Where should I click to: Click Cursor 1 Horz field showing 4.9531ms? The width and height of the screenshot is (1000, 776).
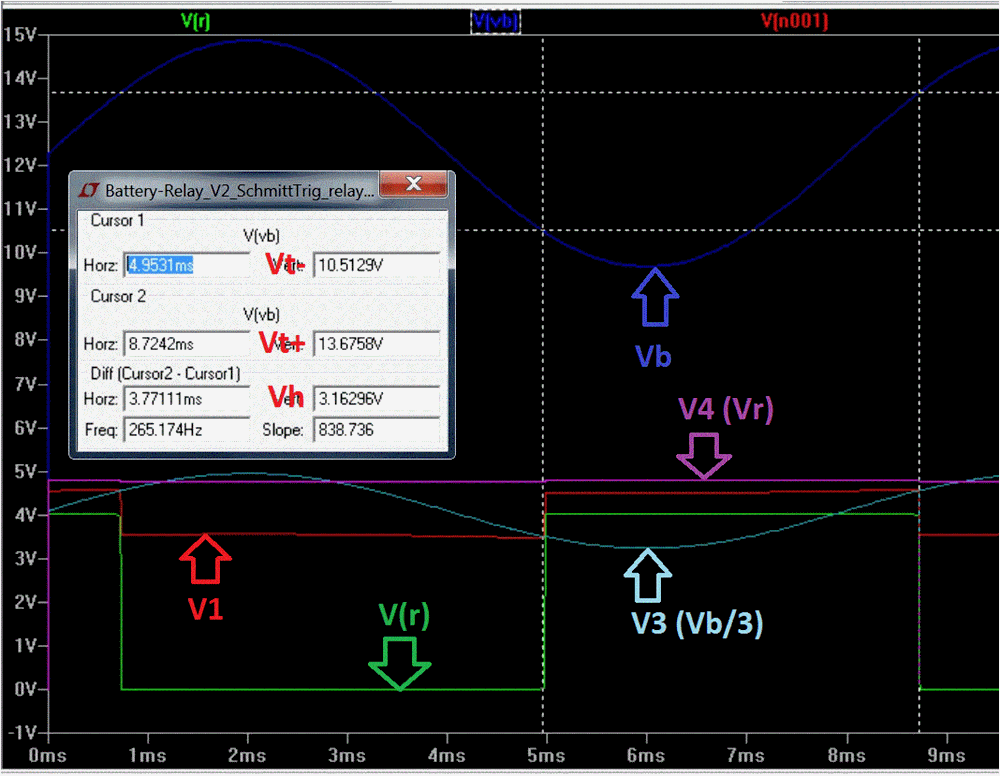tap(186, 265)
